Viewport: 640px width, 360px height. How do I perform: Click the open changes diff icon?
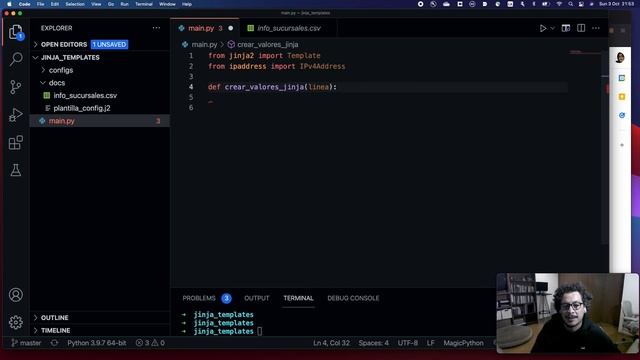coord(566,28)
